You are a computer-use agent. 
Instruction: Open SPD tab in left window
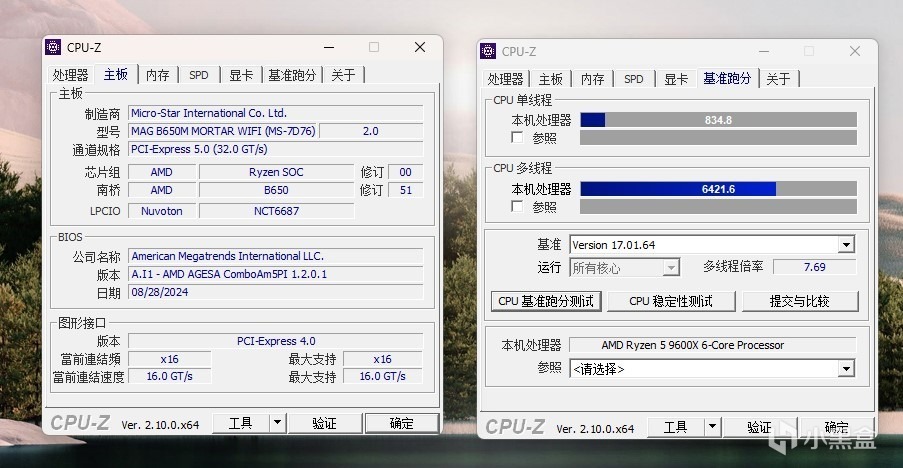point(199,75)
